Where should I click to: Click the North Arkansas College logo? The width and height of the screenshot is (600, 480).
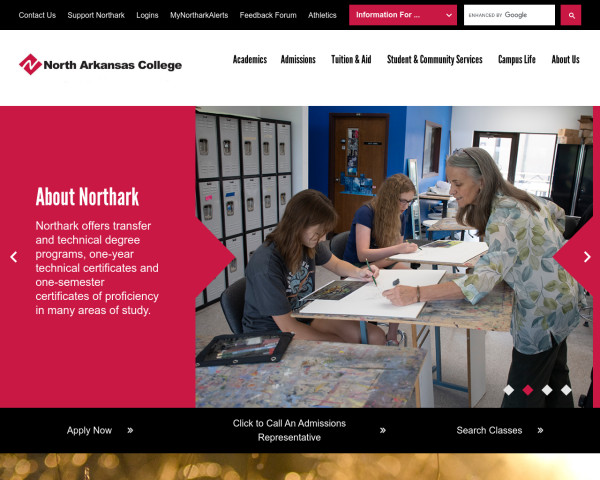tap(100, 64)
